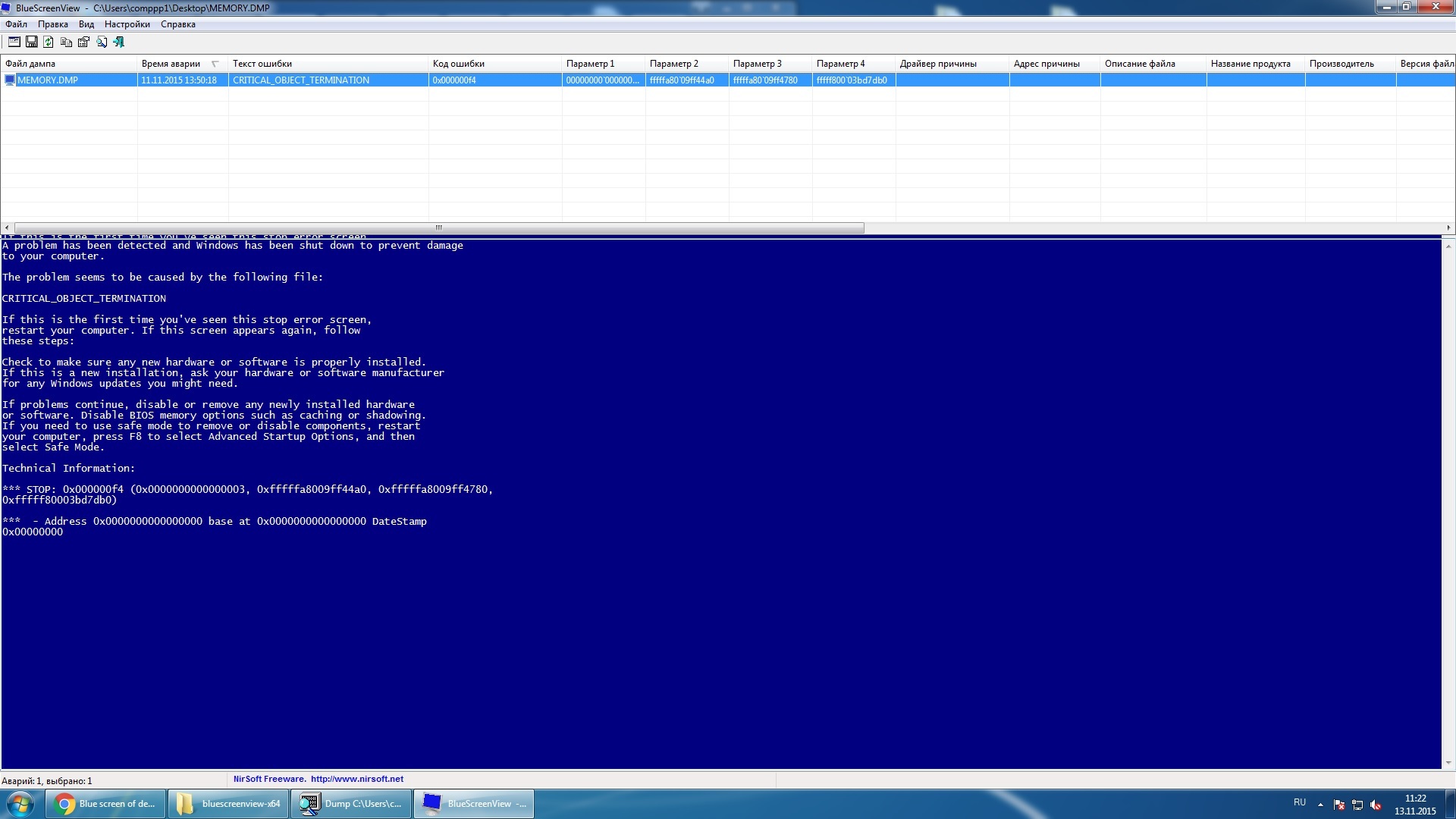The width and height of the screenshot is (1456, 819).
Task: Open the Правка menu
Action: [x=53, y=24]
